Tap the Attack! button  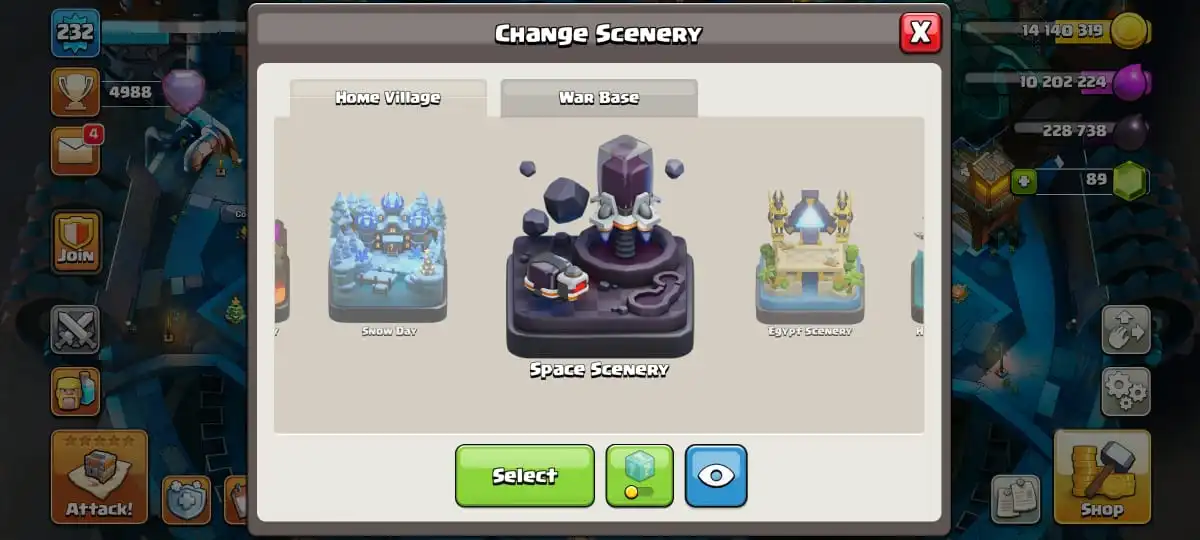[99, 477]
